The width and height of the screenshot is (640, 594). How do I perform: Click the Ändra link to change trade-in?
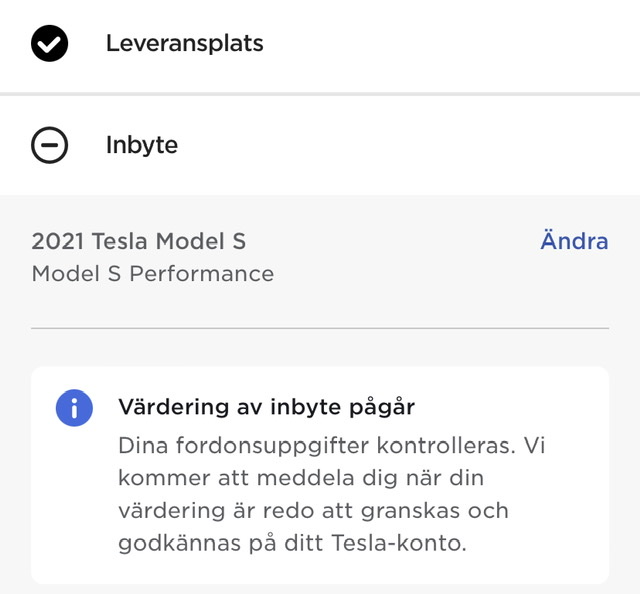click(574, 240)
